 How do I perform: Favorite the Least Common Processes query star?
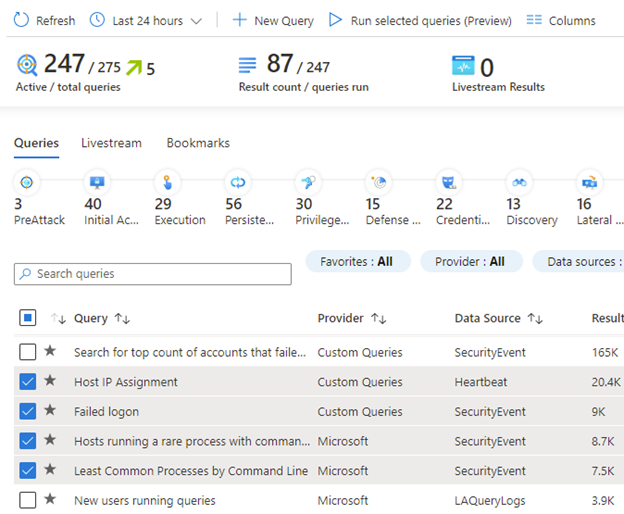point(50,469)
